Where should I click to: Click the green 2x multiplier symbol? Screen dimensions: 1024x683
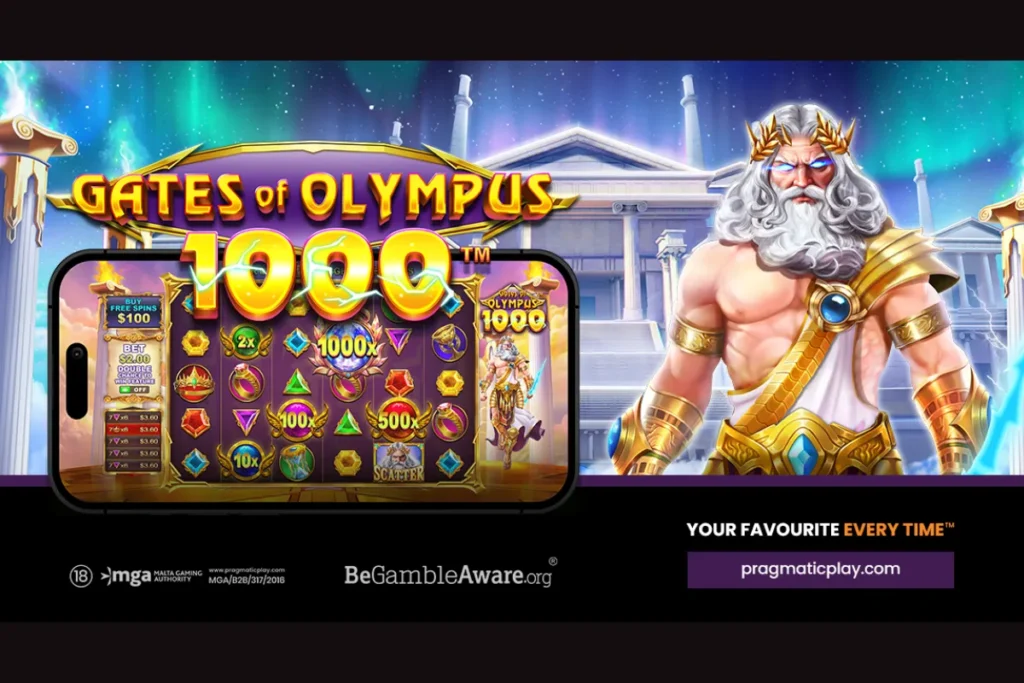246,342
